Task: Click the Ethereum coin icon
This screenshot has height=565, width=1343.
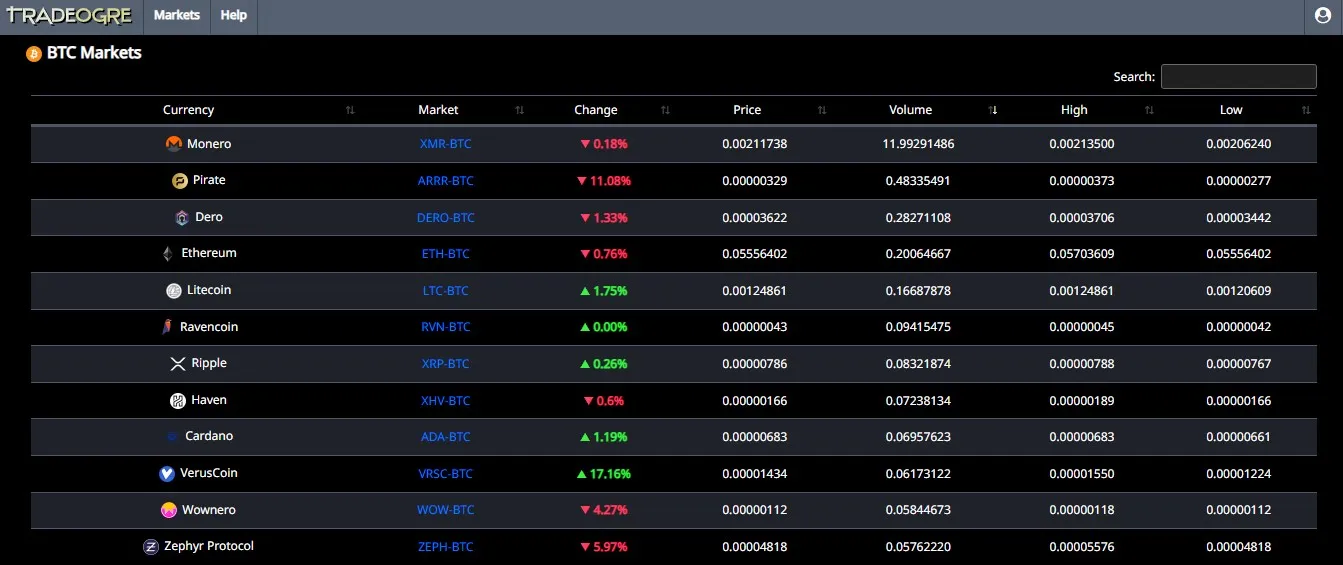Action: pyautogui.click(x=168, y=254)
